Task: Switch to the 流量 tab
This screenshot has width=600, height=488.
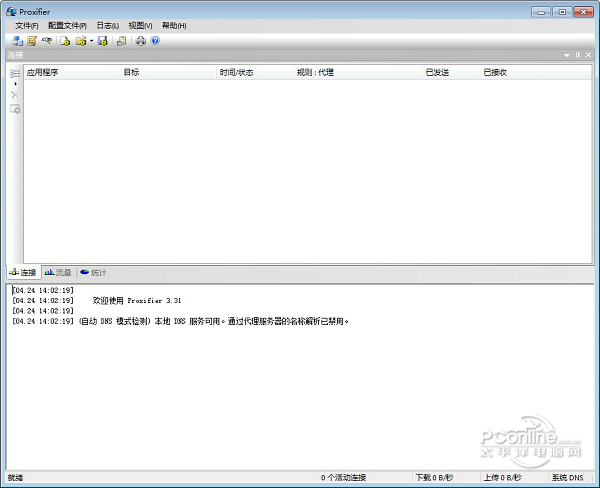Action: 58,273
